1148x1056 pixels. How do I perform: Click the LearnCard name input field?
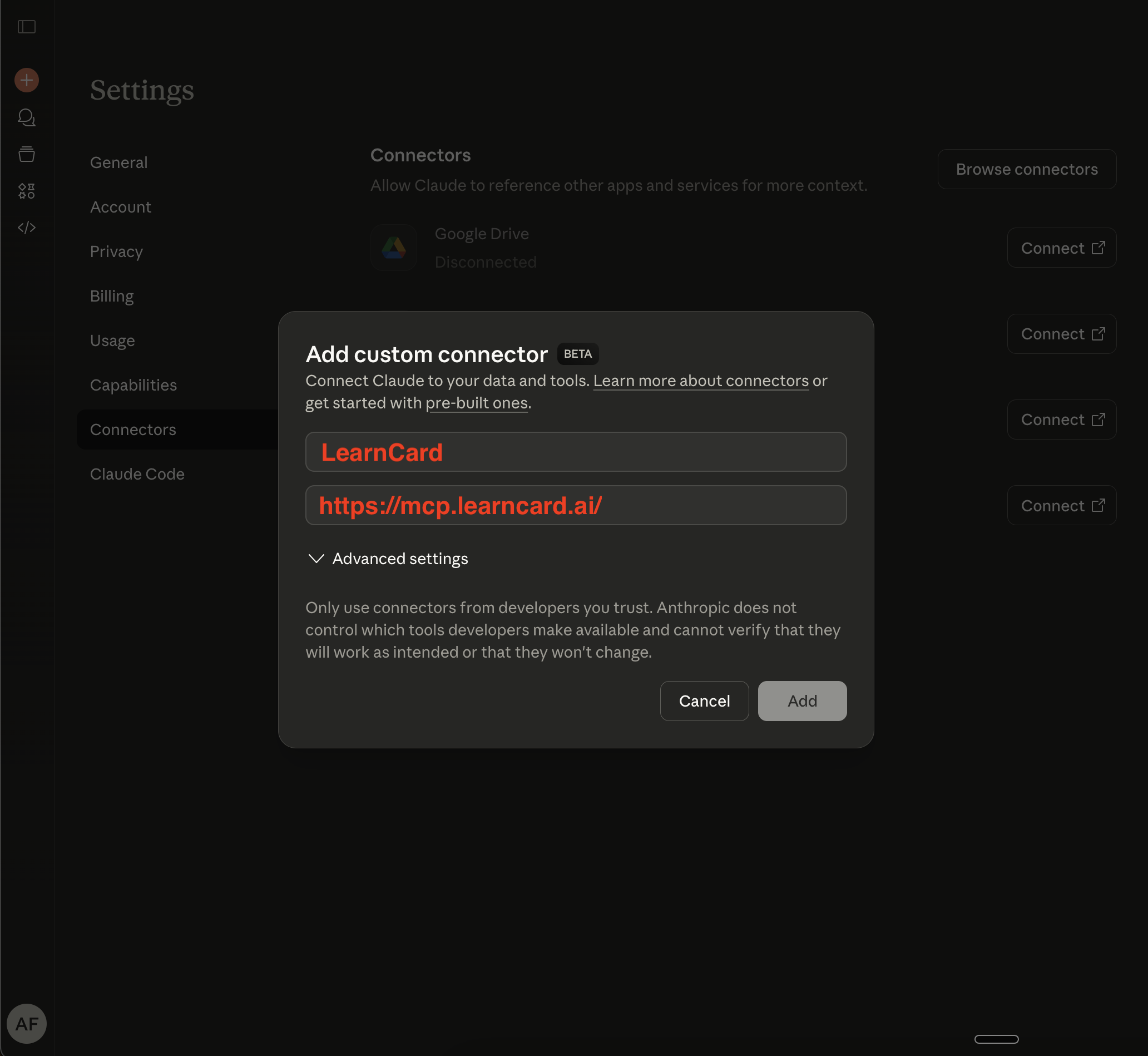[x=575, y=452]
